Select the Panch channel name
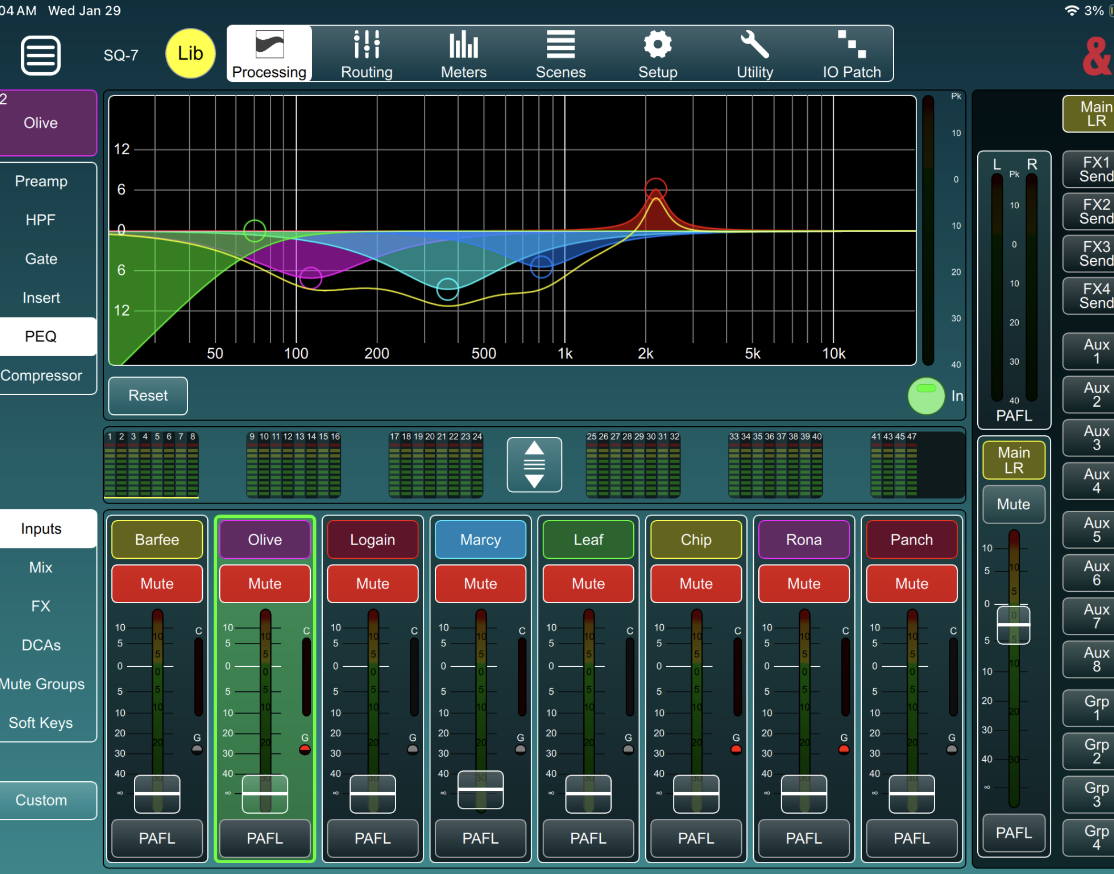This screenshot has height=874, width=1114. tap(912, 540)
